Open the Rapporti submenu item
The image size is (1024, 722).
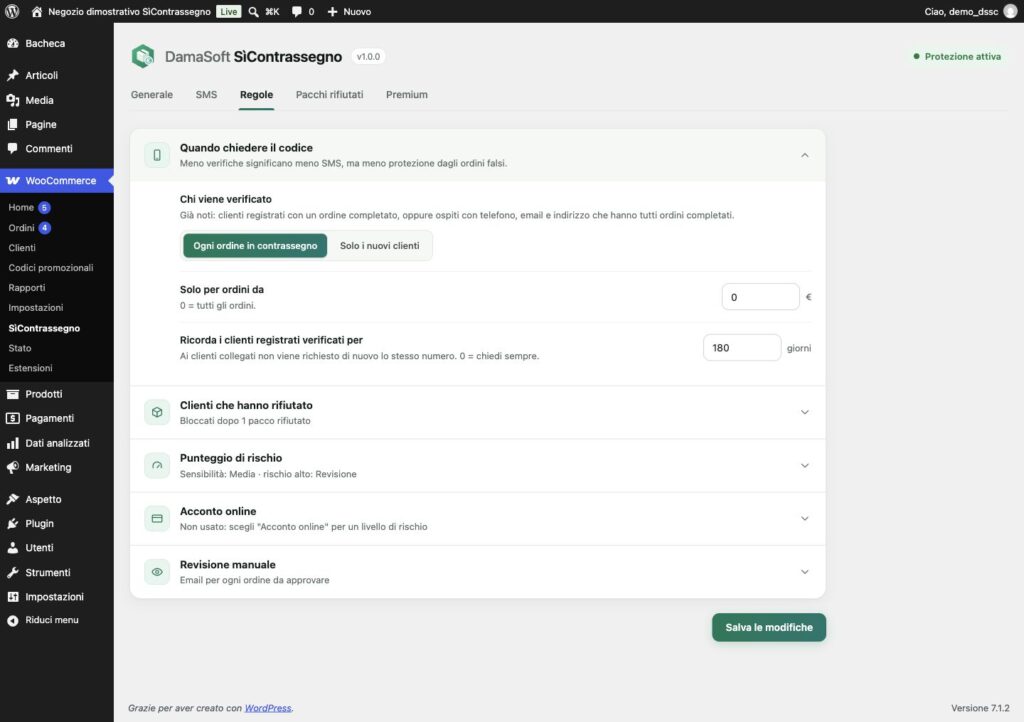tap(27, 288)
